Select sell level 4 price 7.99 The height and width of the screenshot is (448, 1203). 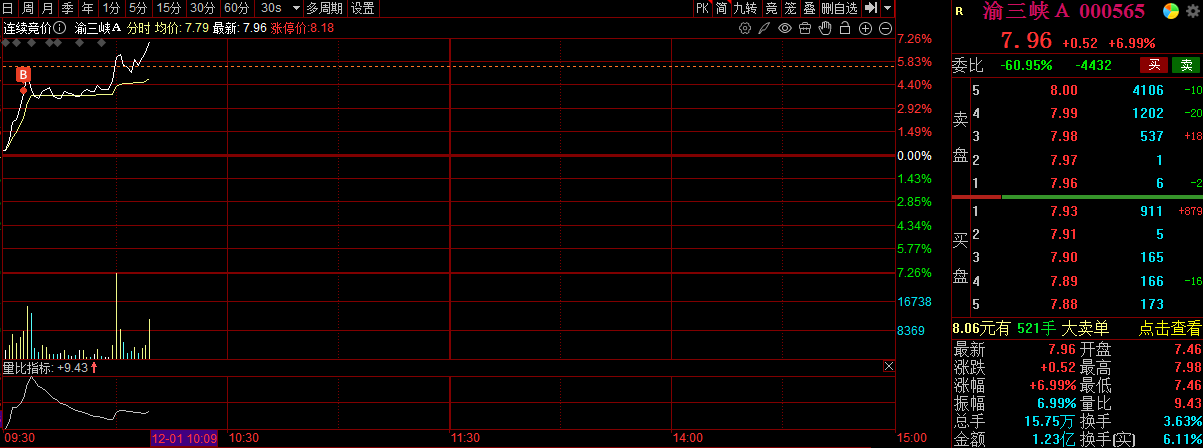(x=1063, y=114)
